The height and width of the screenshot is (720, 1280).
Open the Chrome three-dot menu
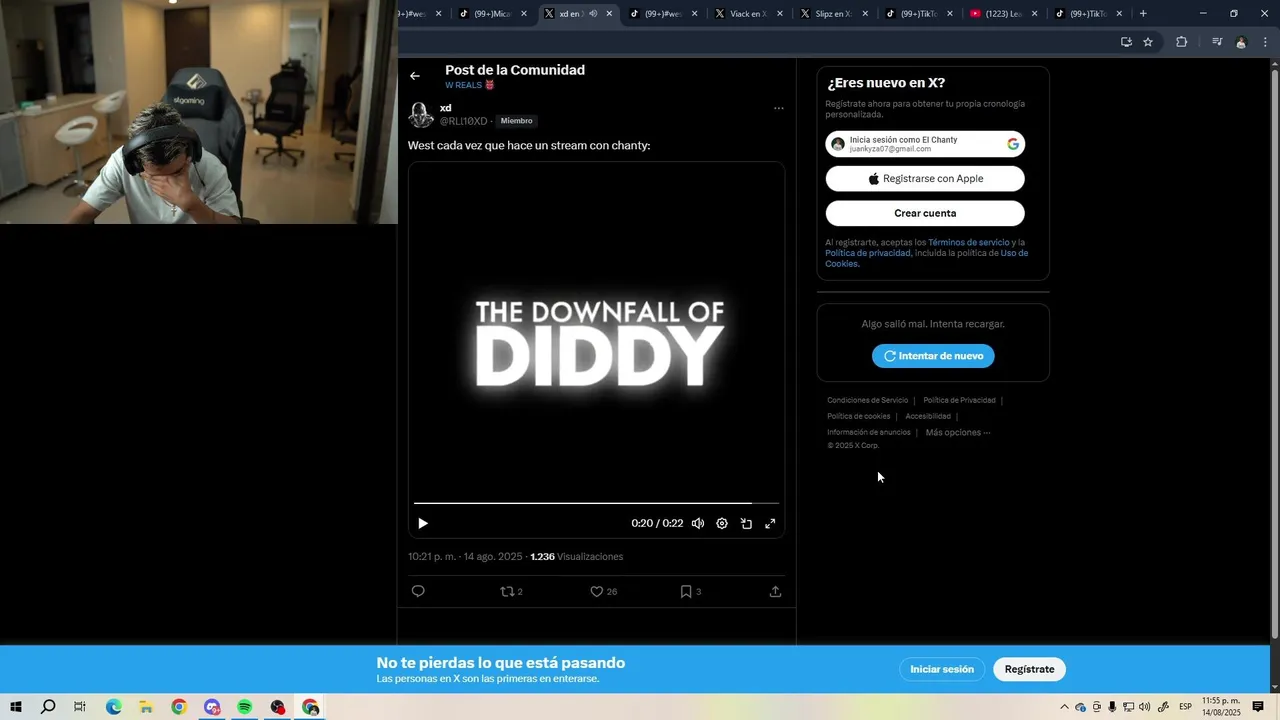point(1265,42)
